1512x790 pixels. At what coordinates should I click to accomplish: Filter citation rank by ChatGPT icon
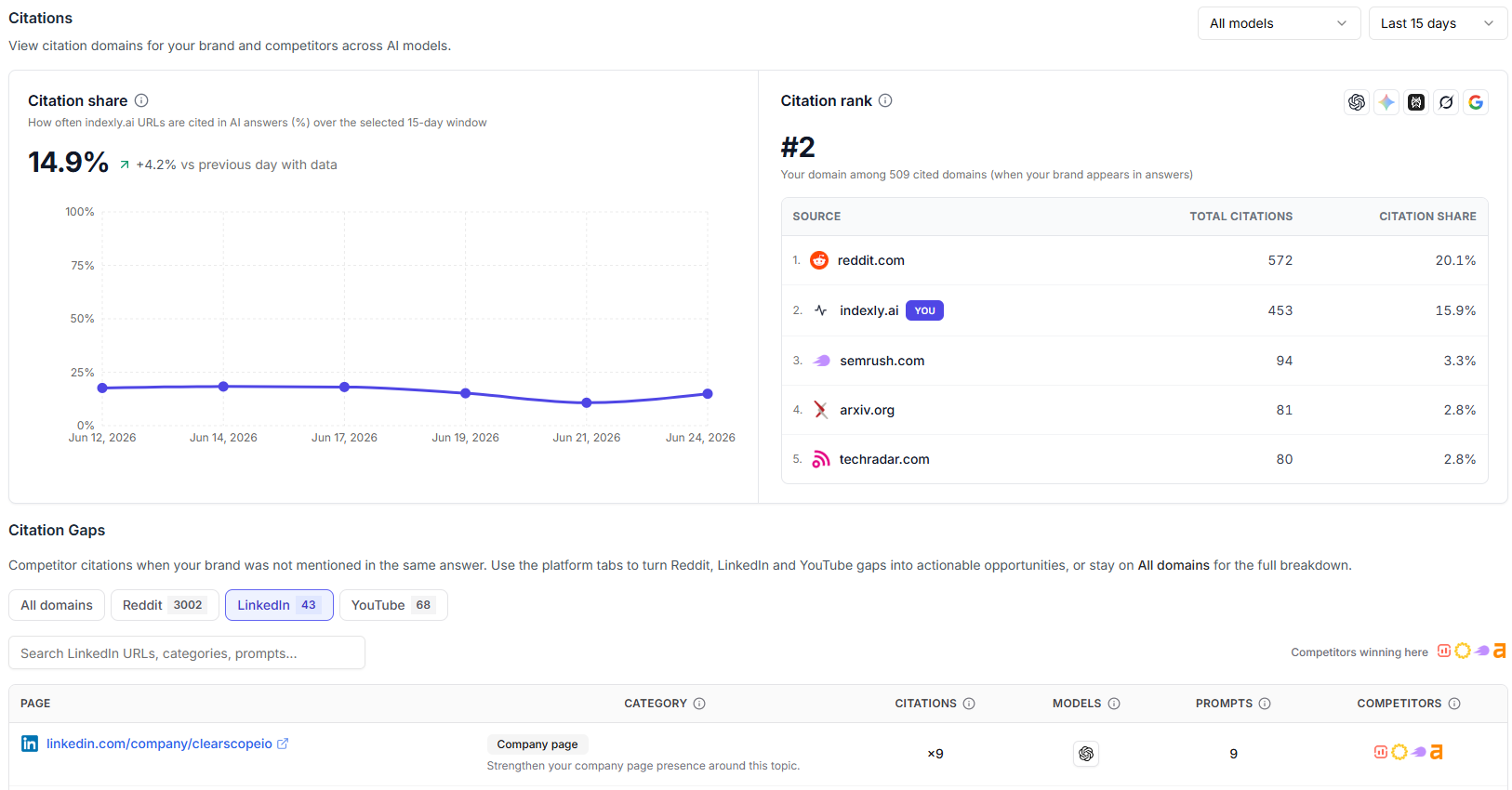(1357, 102)
